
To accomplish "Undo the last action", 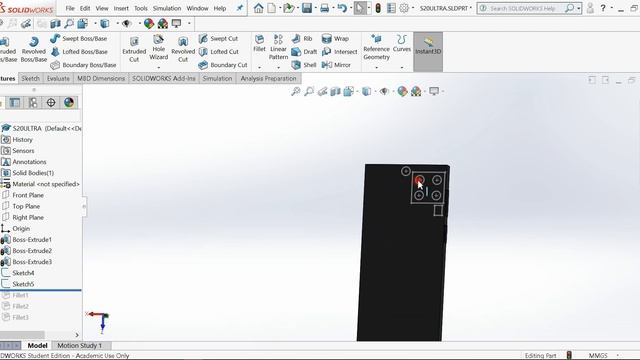I will click(342, 8).
